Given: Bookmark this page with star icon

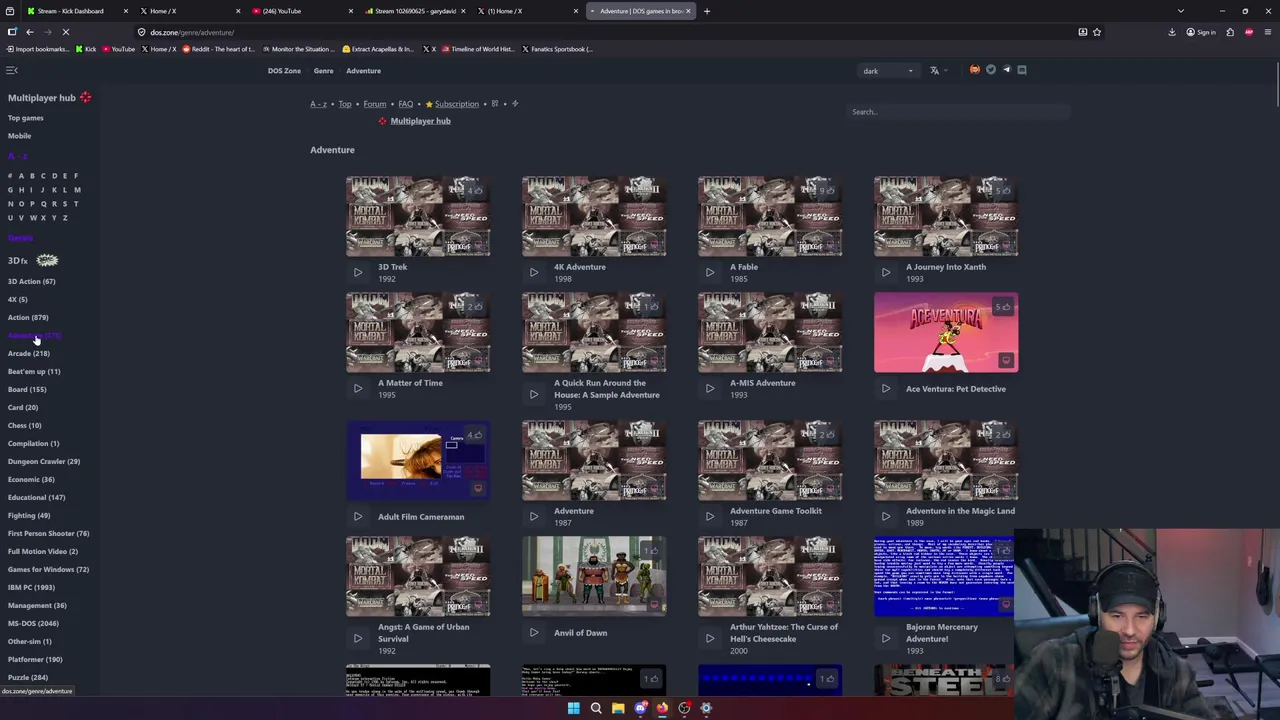Looking at the screenshot, I should (1097, 32).
